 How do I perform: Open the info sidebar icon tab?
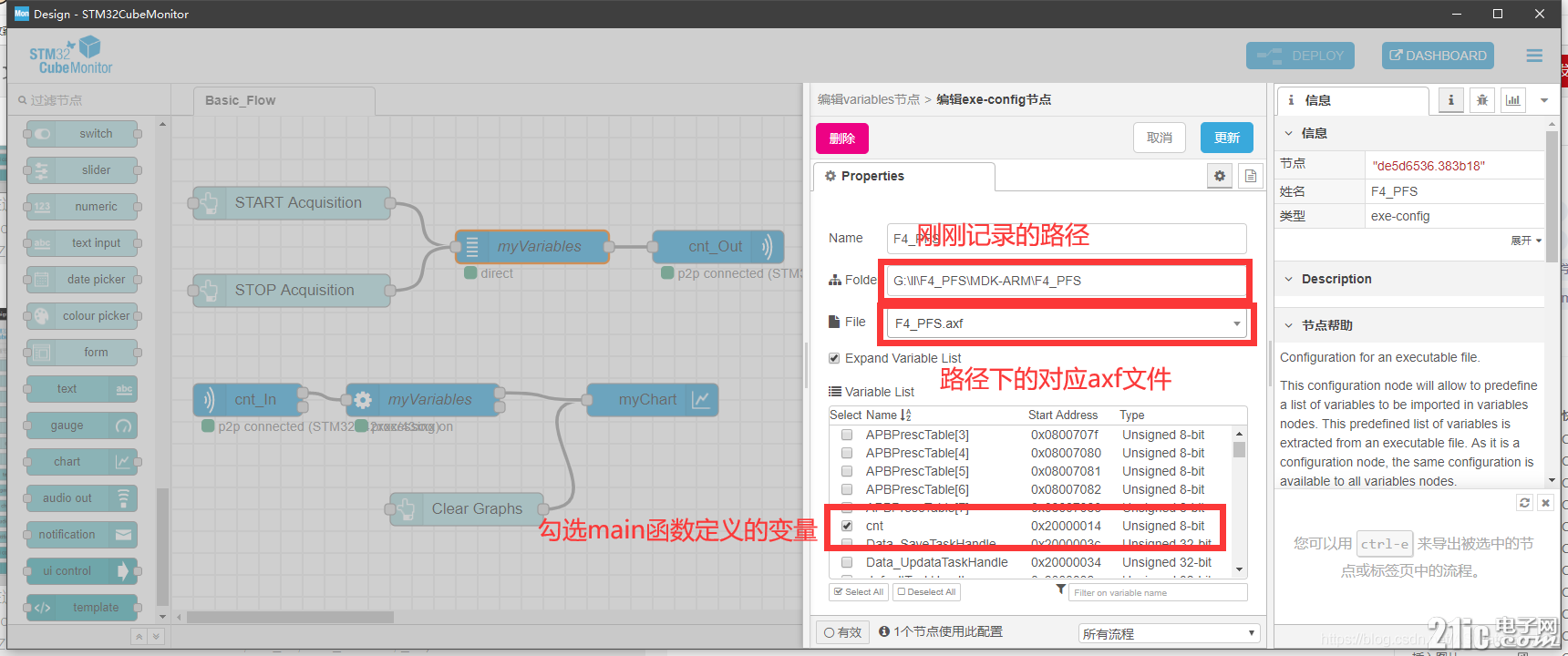coord(1451,100)
